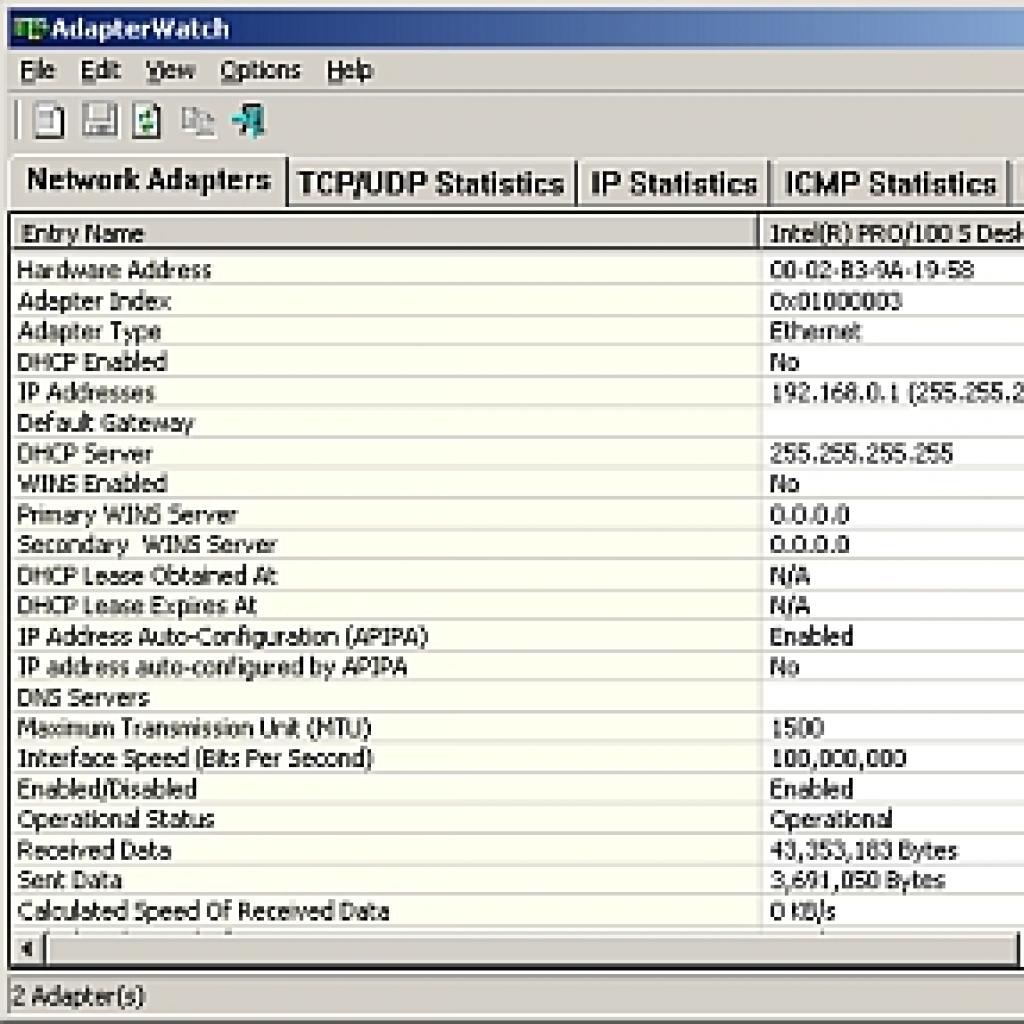Click the Sent Data value in Bytes
Screen dimensions: 1024x1024
[x=857, y=880]
